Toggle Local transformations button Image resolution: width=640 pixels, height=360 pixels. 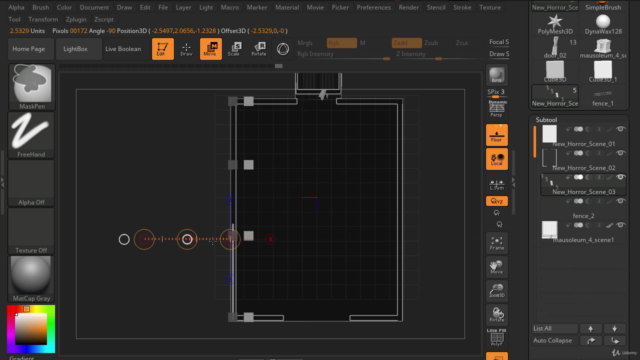pos(497,159)
